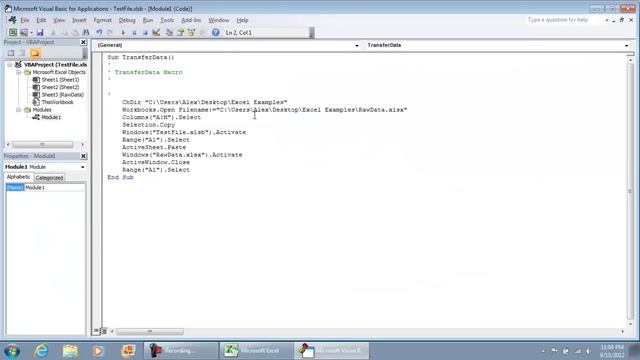
Task: Open the Insert menu
Action: click(x=79, y=20)
